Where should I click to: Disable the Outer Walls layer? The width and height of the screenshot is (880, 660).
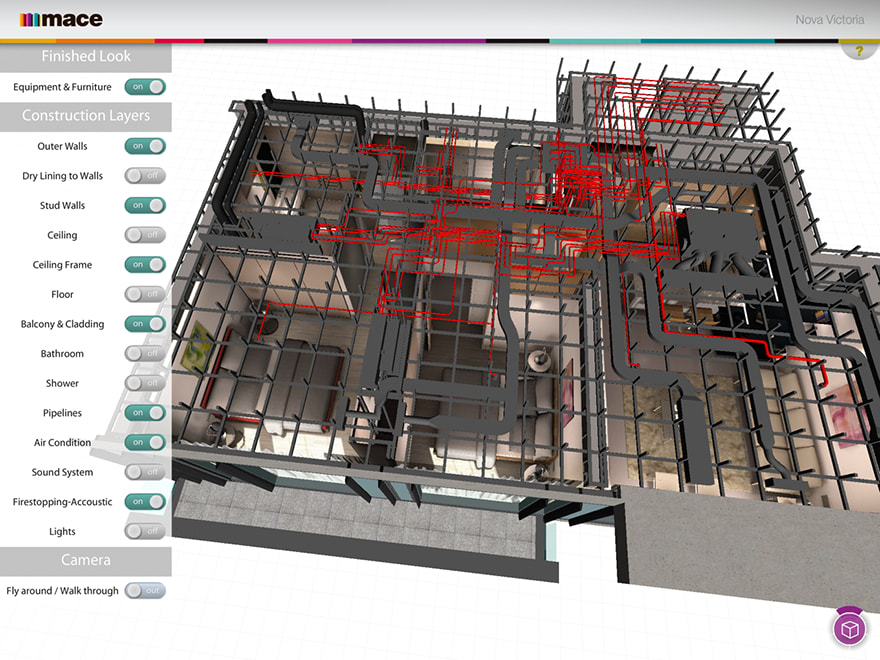point(145,146)
